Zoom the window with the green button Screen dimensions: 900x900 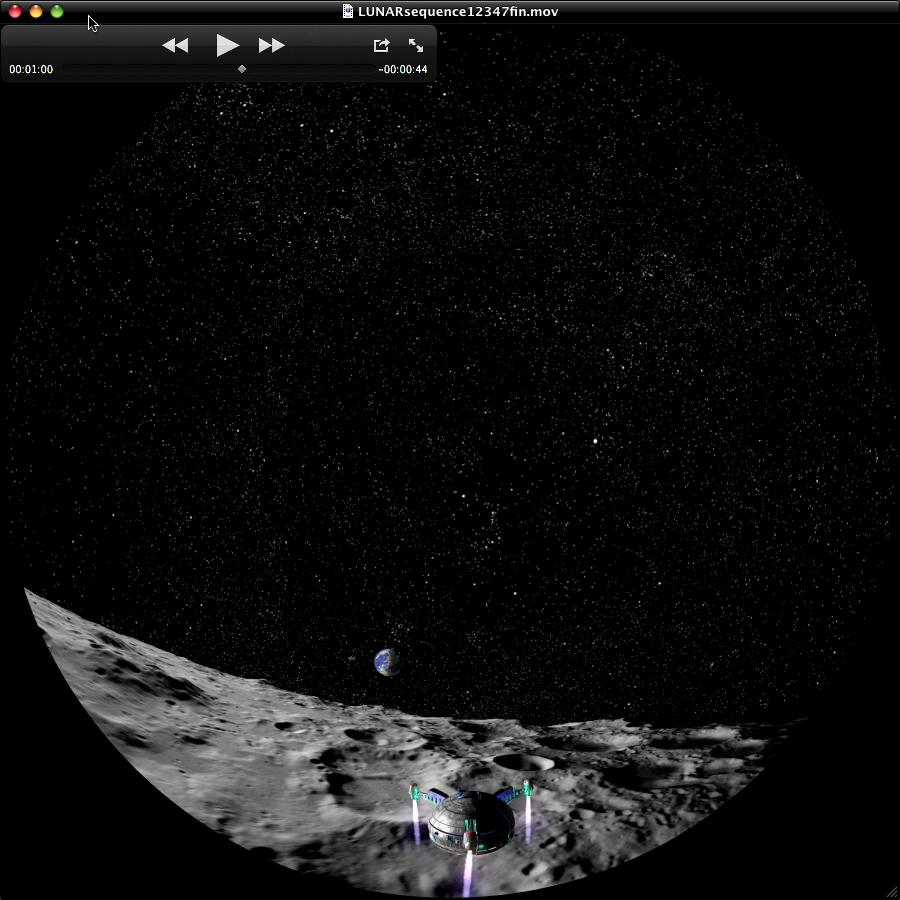tap(57, 11)
